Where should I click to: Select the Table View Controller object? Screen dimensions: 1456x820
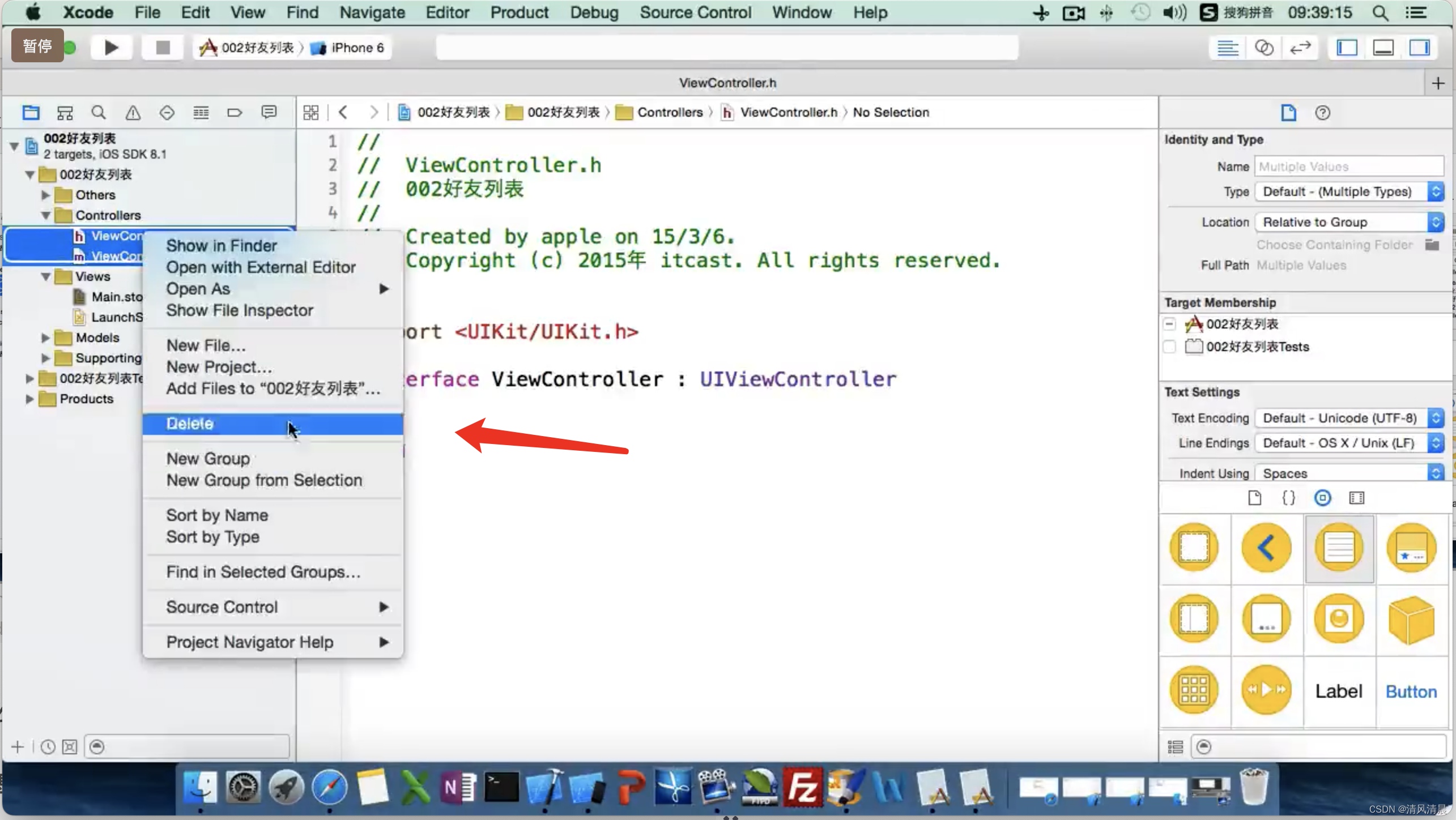pos(1339,548)
